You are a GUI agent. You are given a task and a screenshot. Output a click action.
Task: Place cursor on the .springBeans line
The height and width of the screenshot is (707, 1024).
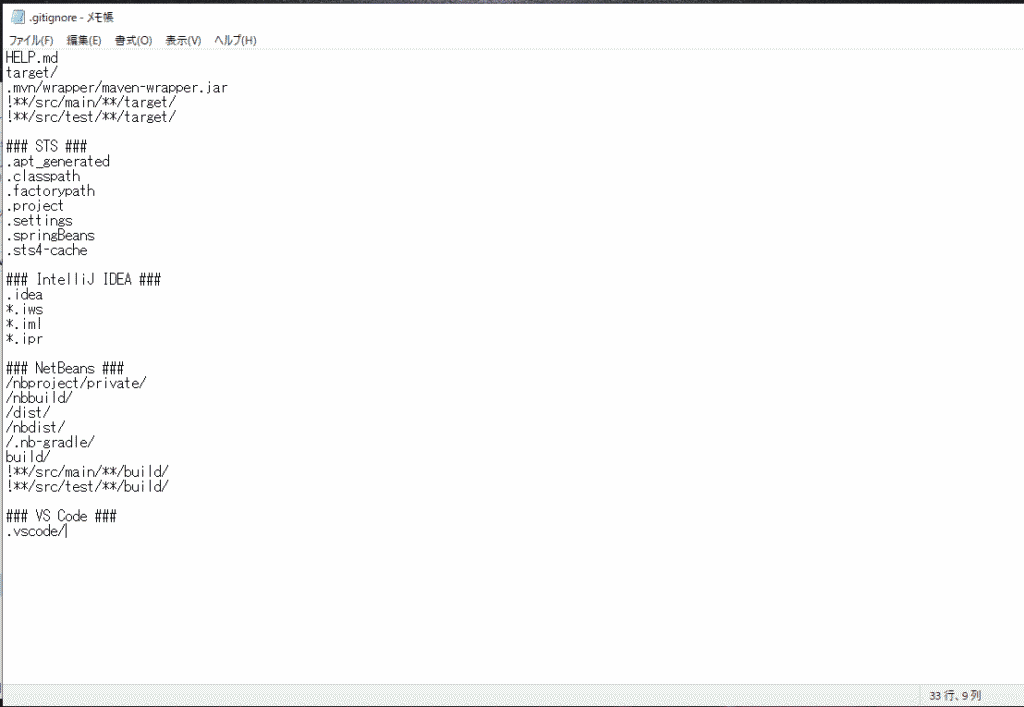click(x=51, y=236)
